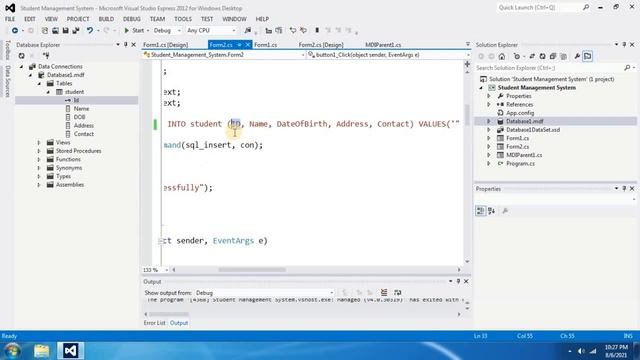Switch to the MDIParent1.cs tab
The height and width of the screenshot is (360, 640).
tap(383, 45)
